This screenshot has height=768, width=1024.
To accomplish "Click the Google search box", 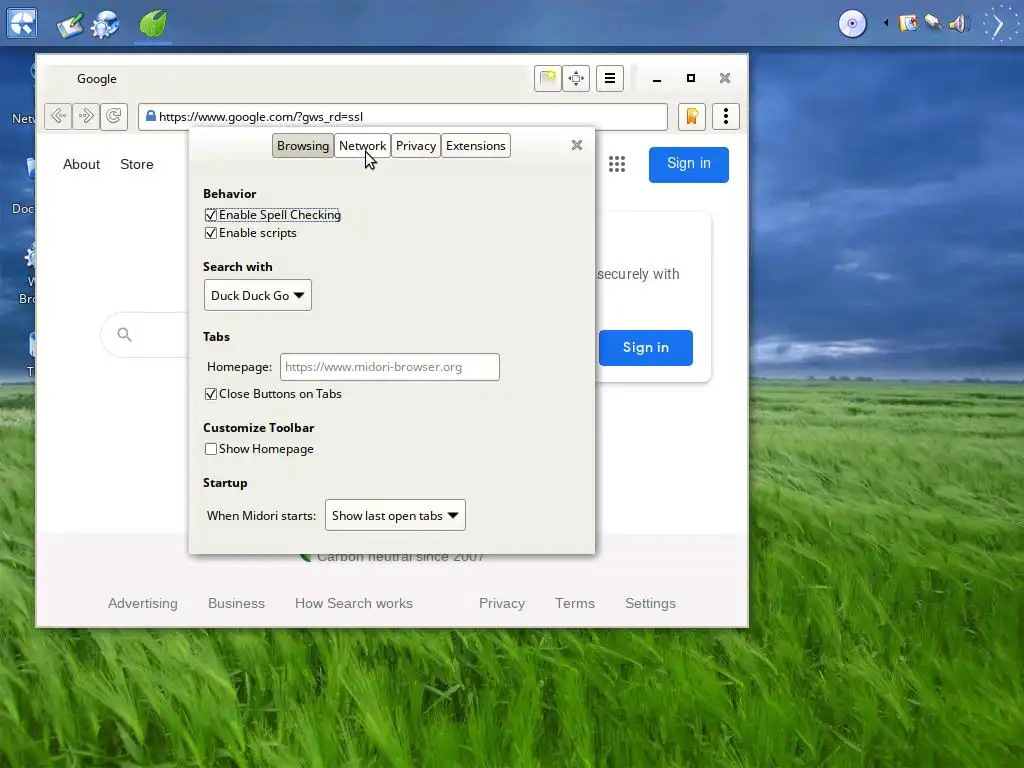I will point(145,334).
